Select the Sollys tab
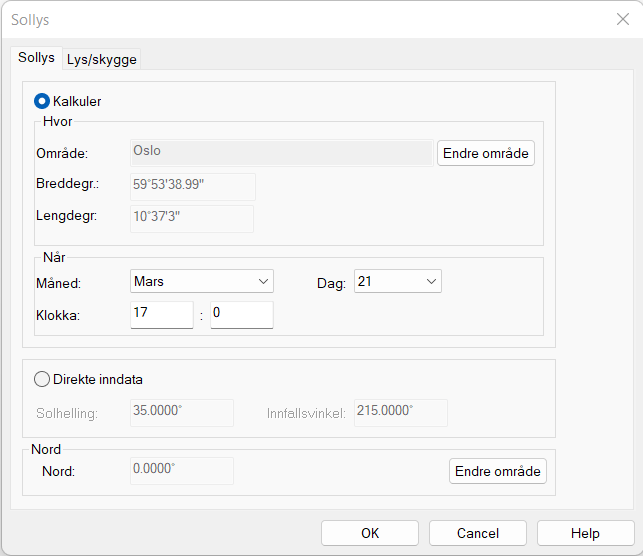This screenshot has width=643, height=556. point(36,58)
